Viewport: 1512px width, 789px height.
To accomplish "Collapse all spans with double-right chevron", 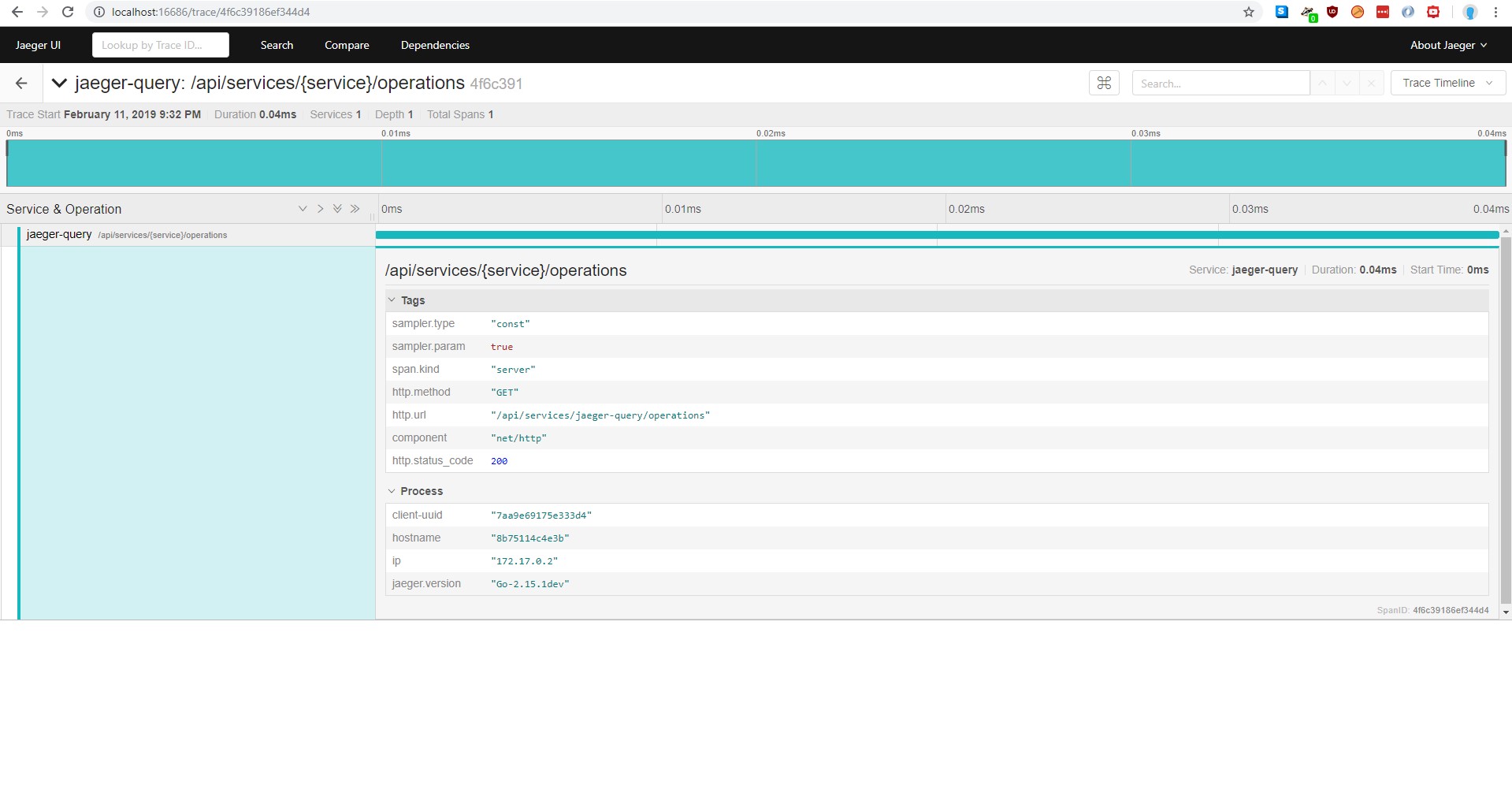I will (355, 209).
